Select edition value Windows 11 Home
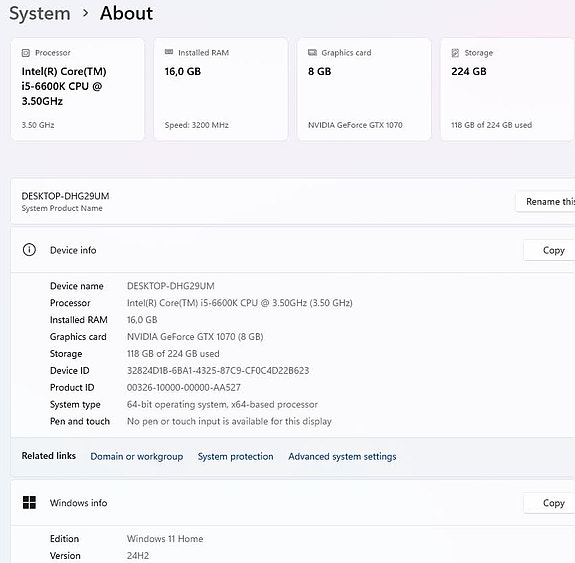Viewport: 575px width, 563px height. [165, 538]
